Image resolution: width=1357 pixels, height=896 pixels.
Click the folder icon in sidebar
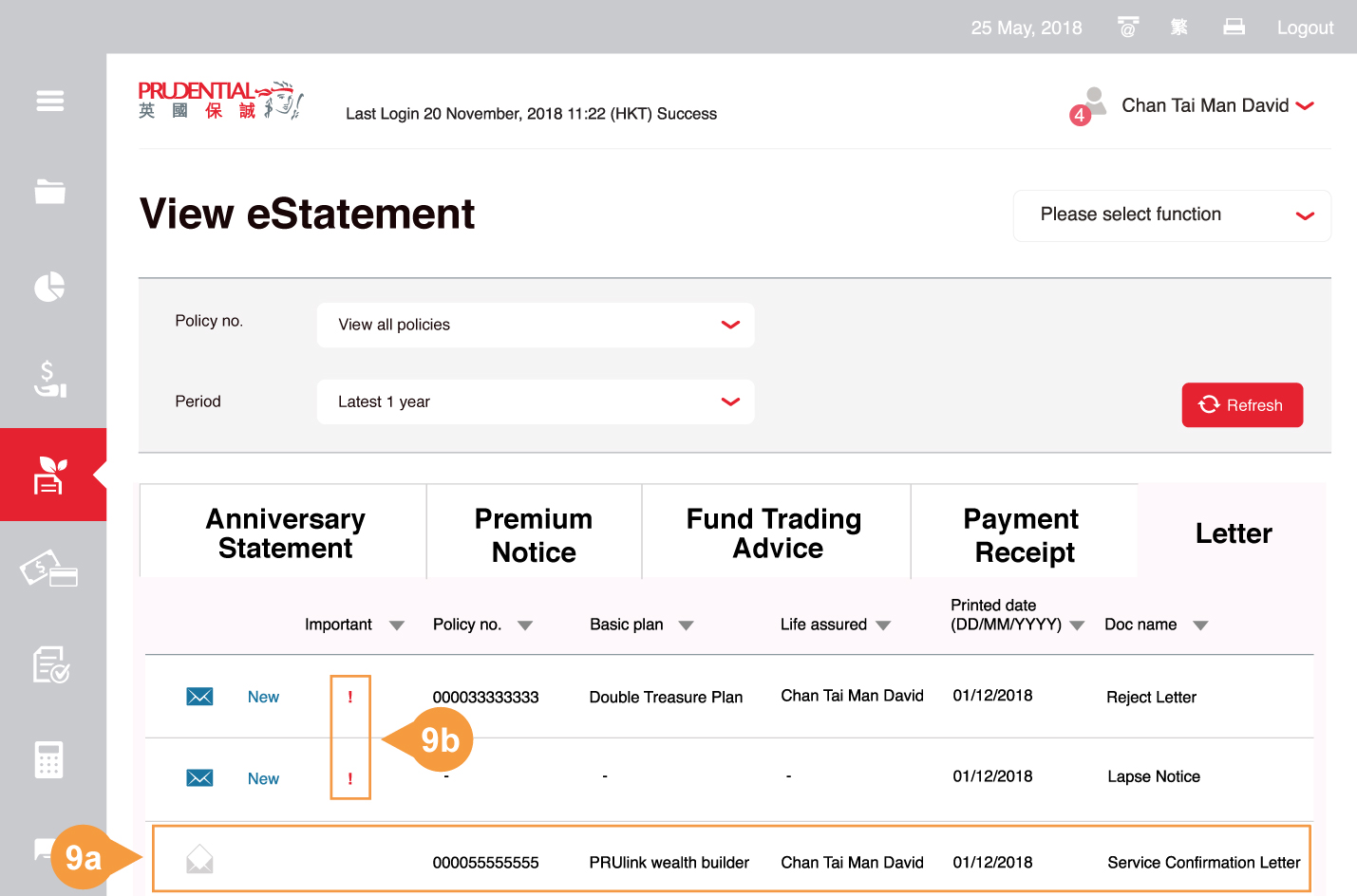click(50, 192)
